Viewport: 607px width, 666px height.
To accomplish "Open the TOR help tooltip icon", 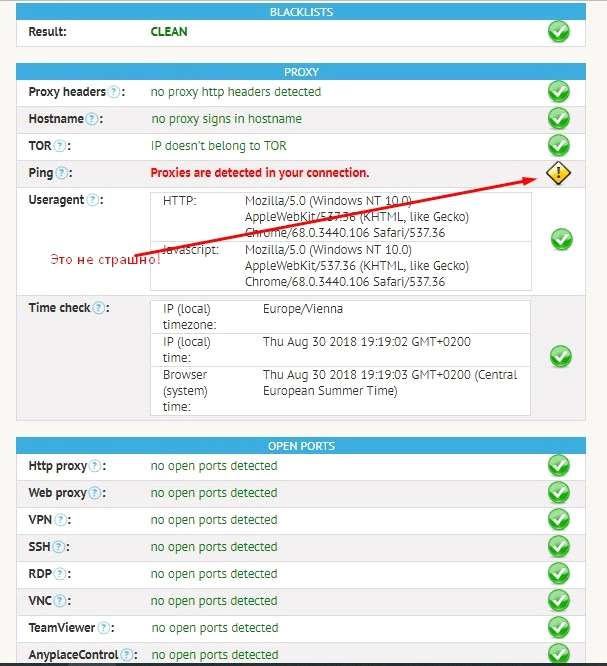I will (62, 146).
